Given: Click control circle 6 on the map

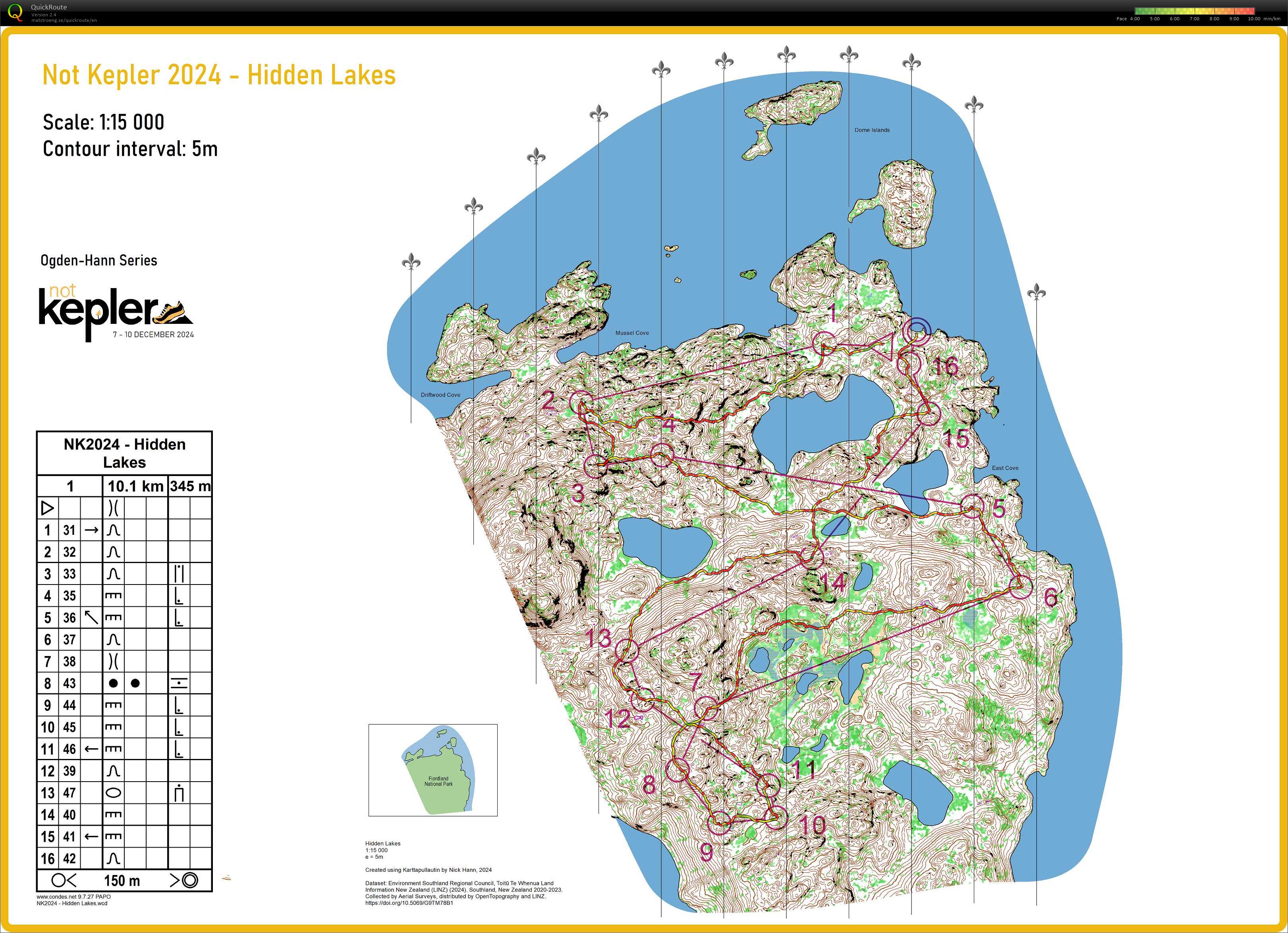Looking at the screenshot, I should click(x=1021, y=587).
